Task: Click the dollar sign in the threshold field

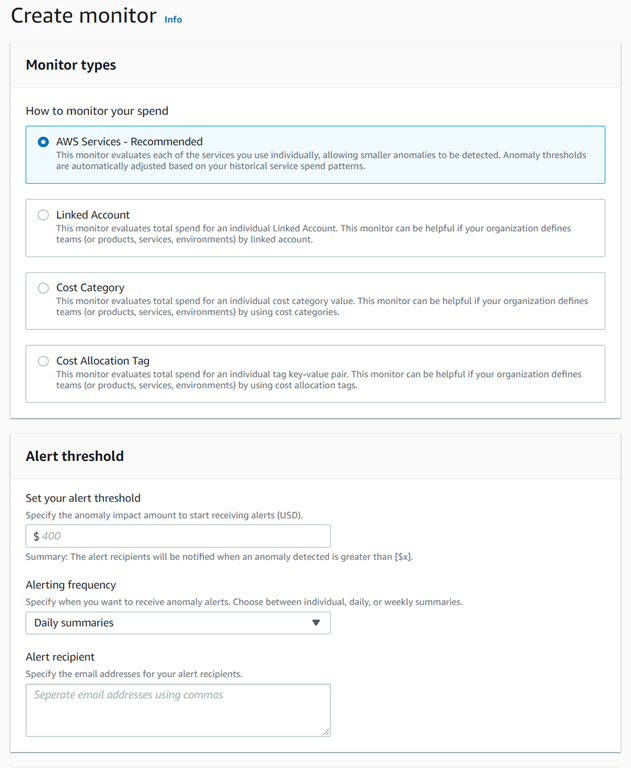Action: (x=36, y=536)
